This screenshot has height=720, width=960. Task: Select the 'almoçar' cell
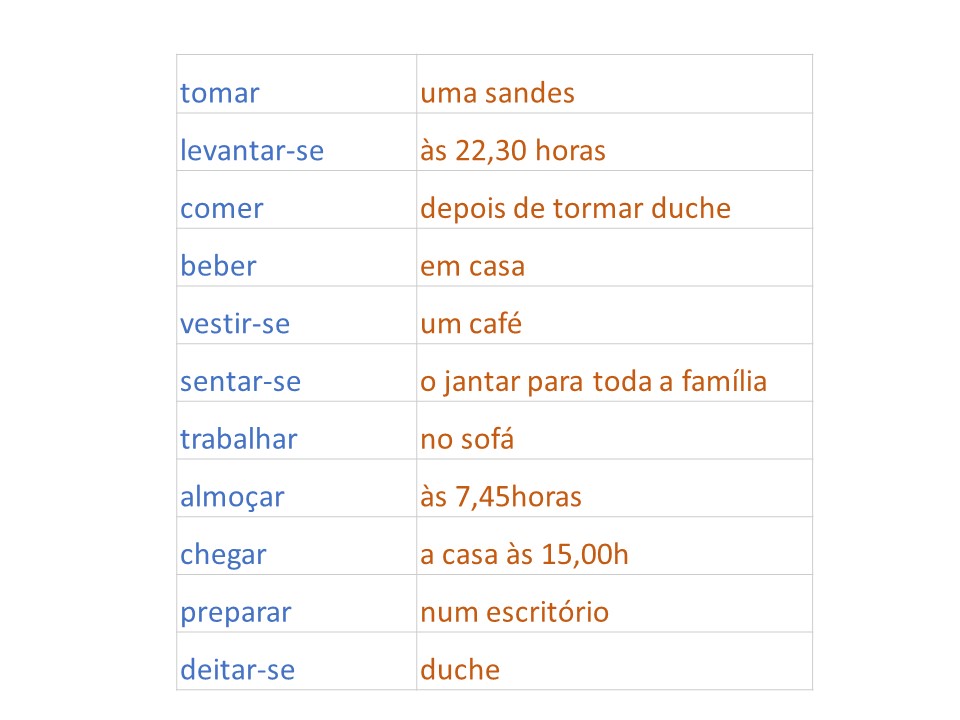[x=232, y=497]
